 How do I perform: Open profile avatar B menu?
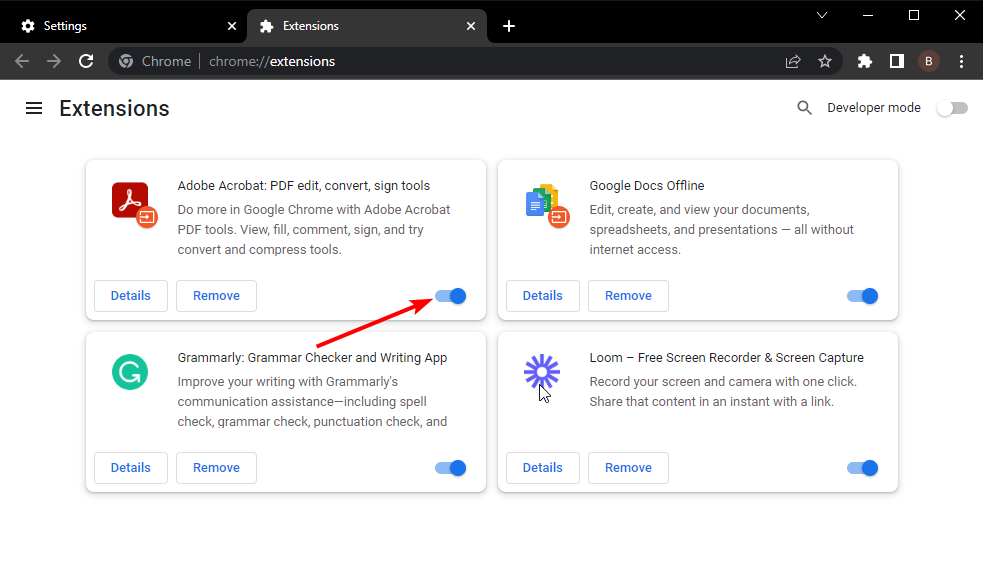tap(928, 61)
